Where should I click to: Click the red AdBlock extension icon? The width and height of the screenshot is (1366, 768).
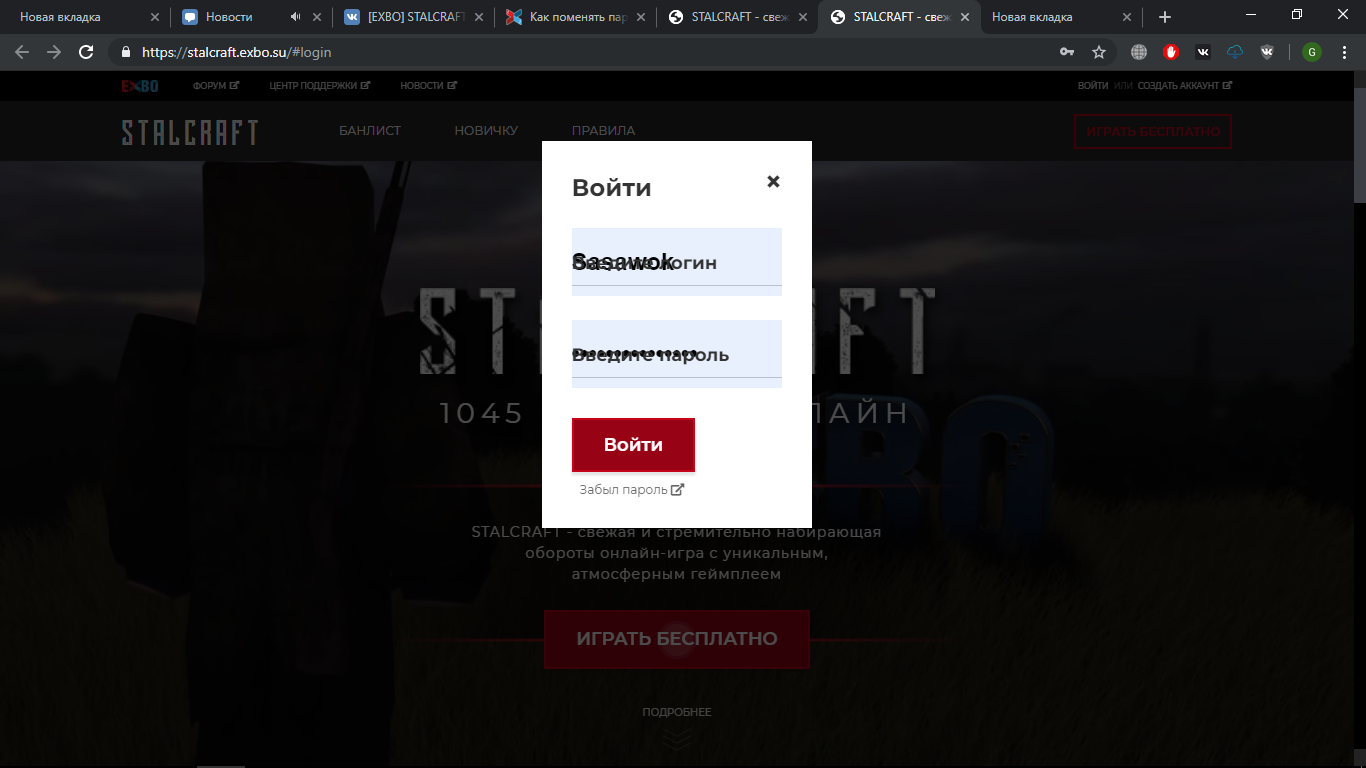click(x=1171, y=52)
